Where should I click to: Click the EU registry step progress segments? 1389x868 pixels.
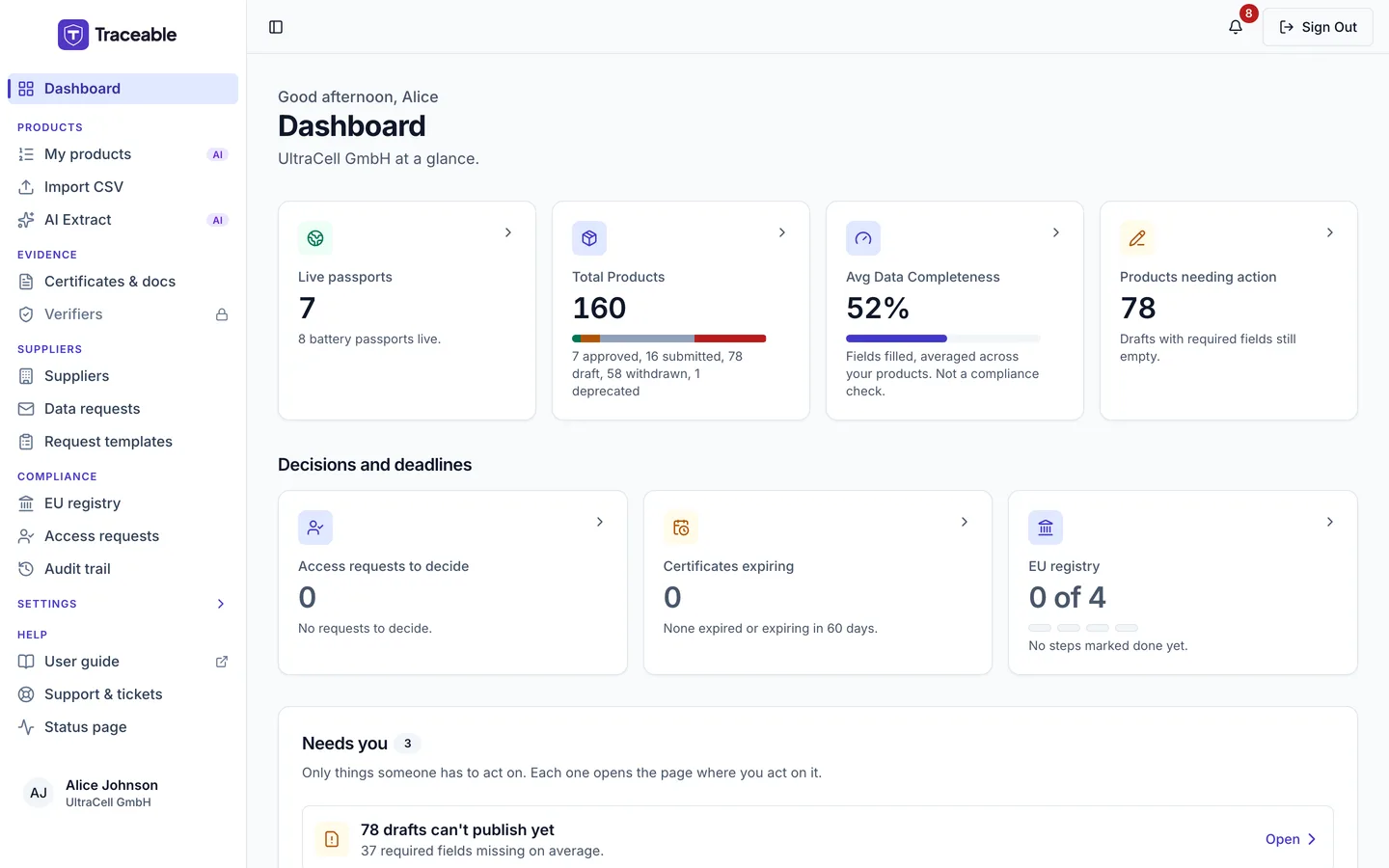(x=1083, y=628)
